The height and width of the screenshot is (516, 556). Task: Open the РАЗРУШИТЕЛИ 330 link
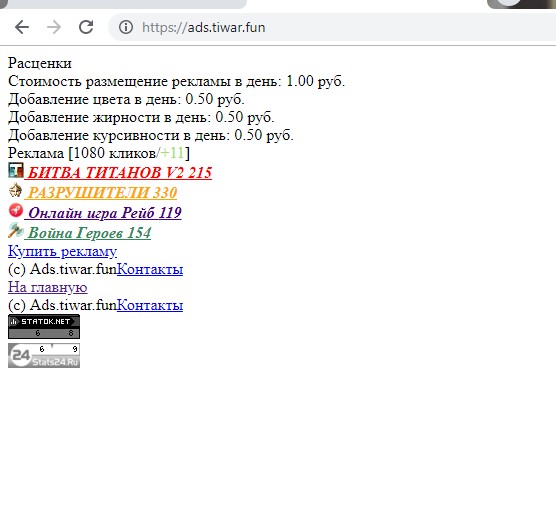101,193
